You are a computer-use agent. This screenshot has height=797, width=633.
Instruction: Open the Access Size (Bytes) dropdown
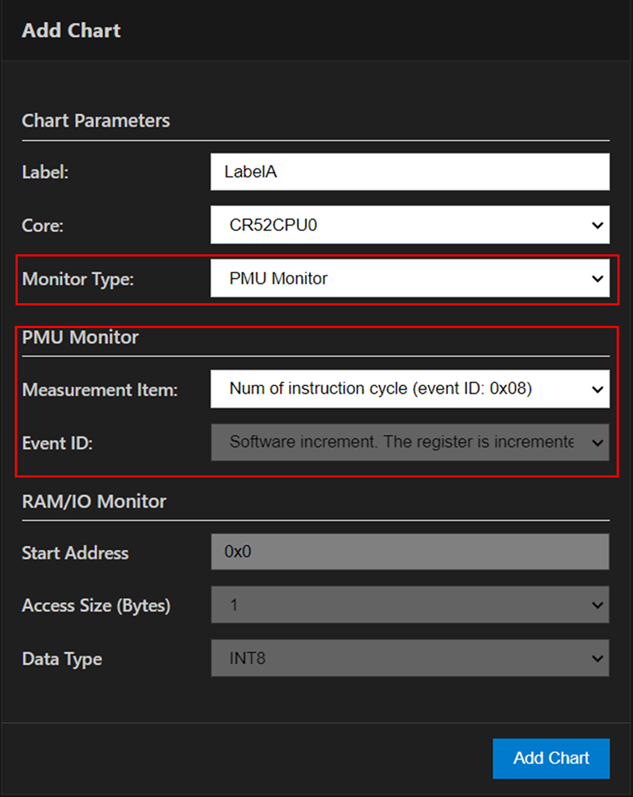click(409, 605)
